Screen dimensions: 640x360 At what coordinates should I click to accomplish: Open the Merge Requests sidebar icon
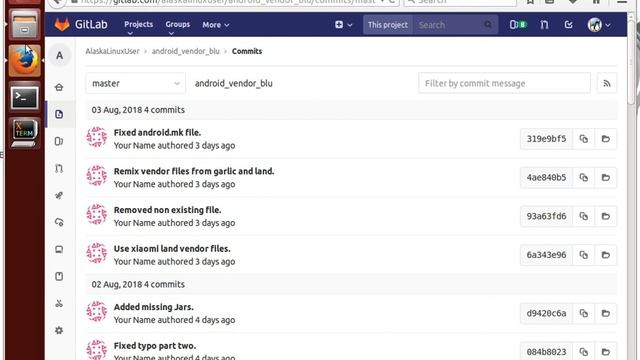[59, 168]
